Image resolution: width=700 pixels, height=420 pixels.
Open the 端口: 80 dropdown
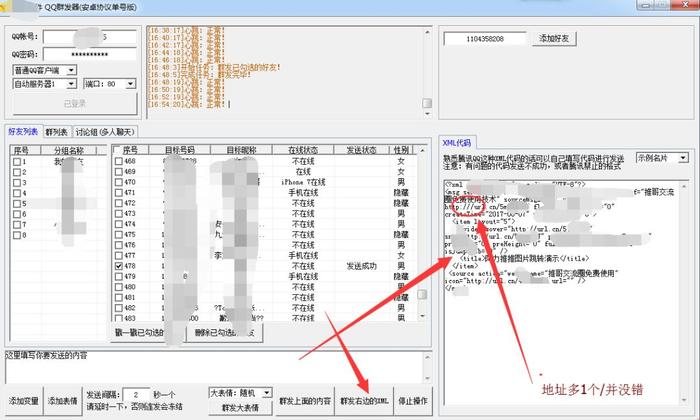[x=109, y=83]
